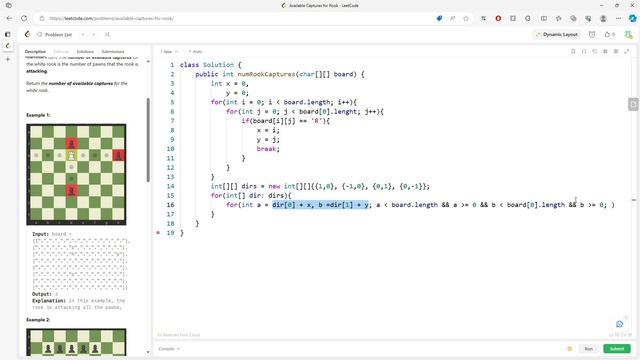
Task: Click the LeetCode logo in the page header
Action: [x=27, y=34]
